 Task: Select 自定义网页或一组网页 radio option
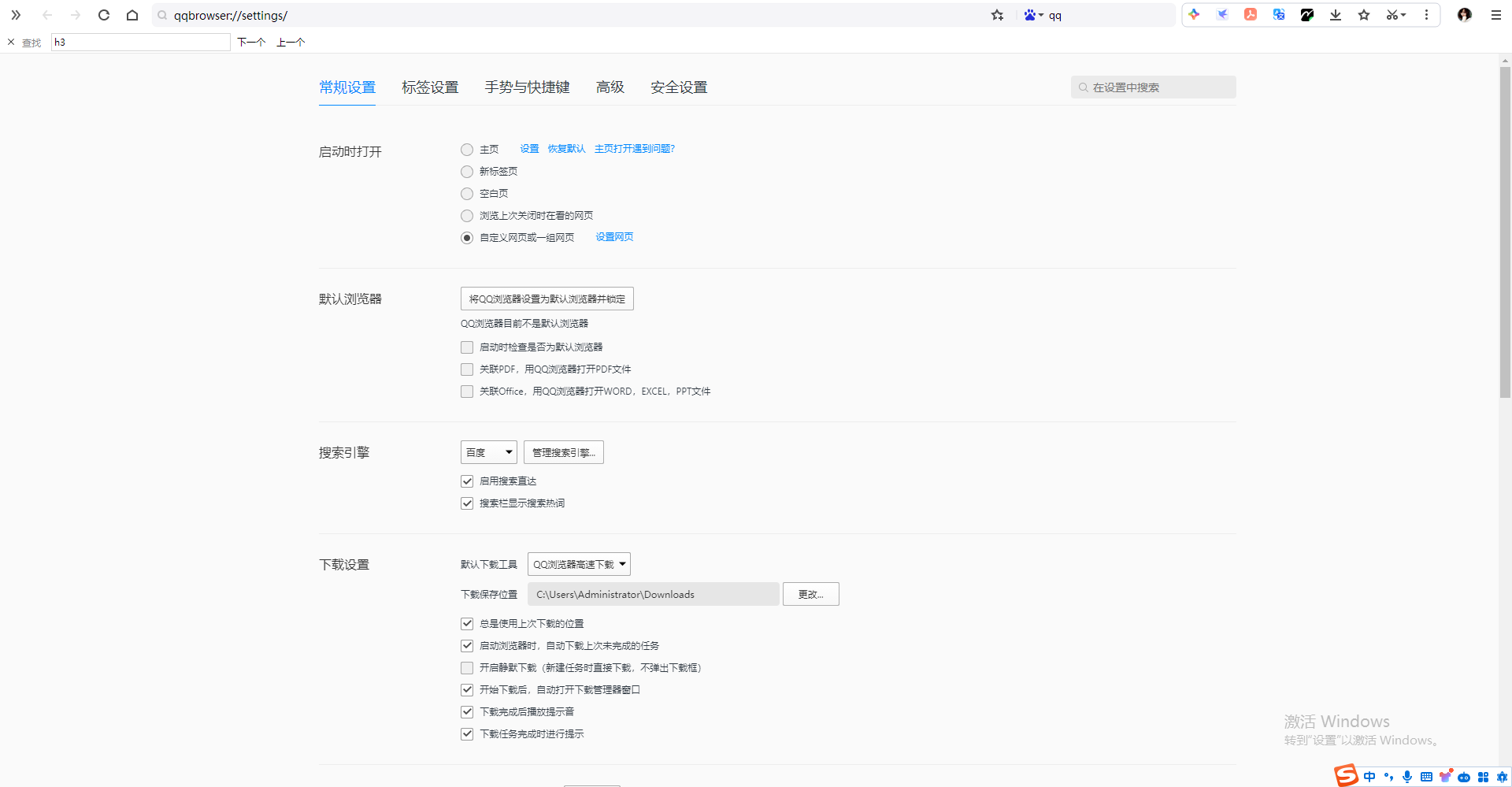pyautogui.click(x=467, y=238)
